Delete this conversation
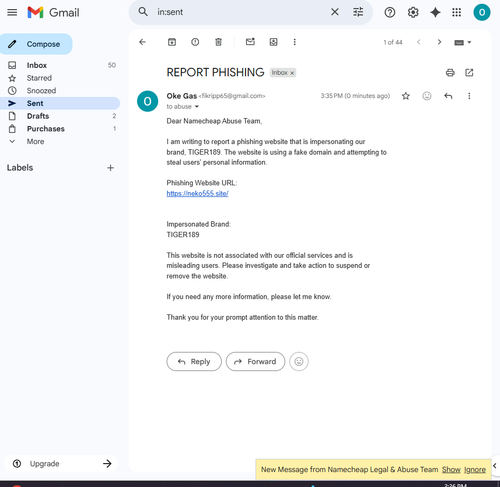 pos(218,42)
